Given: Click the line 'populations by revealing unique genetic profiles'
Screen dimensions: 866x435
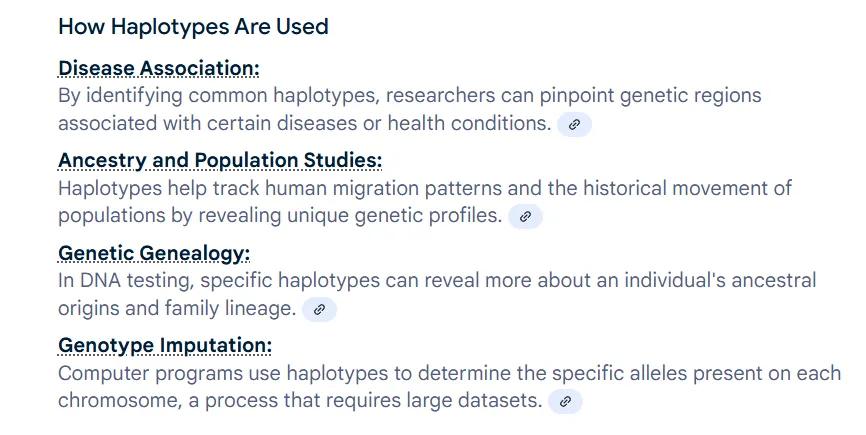Looking at the screenshot, I should pyautogui.click(x=279, y=216).
